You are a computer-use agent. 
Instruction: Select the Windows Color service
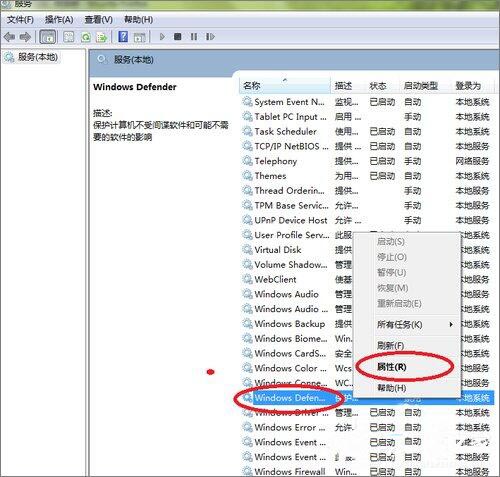290,368
